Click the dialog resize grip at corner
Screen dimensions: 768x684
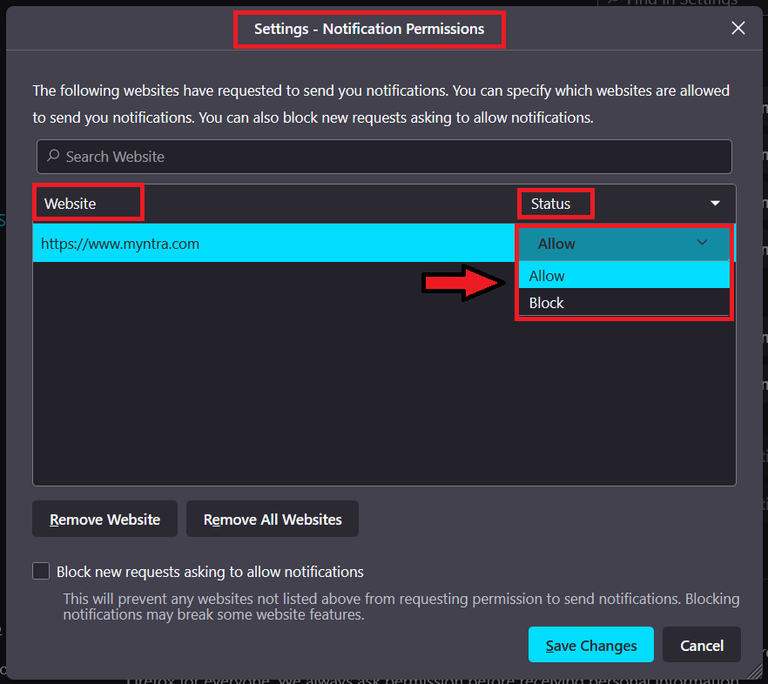point(753,670)
